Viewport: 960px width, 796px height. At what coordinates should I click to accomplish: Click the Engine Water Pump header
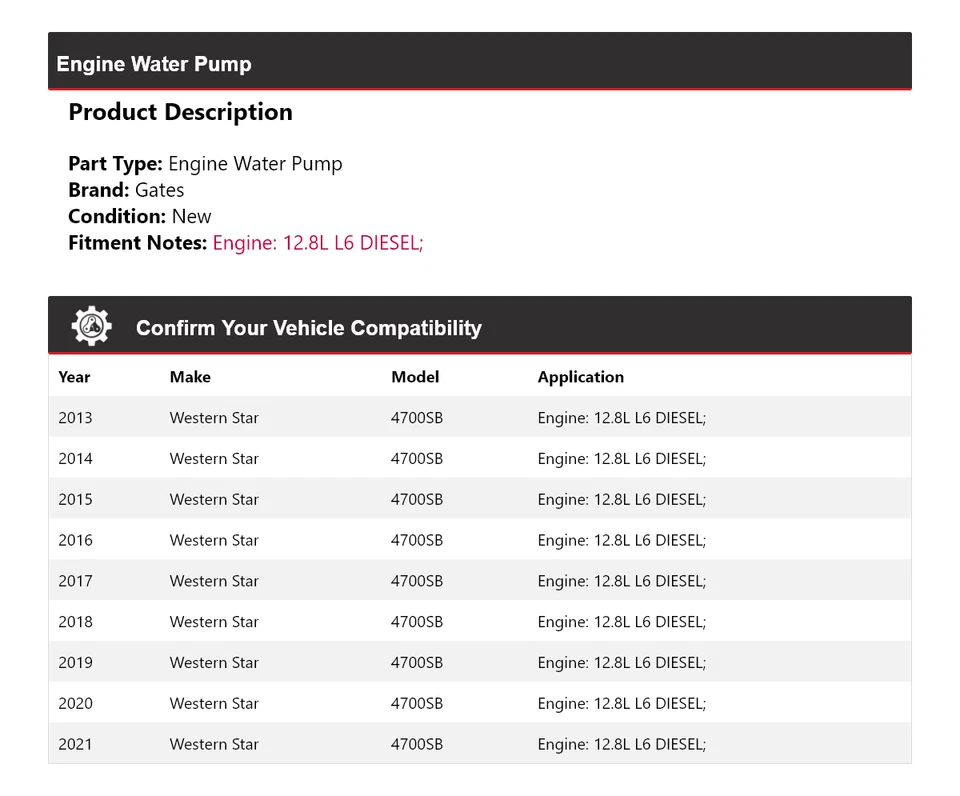154,64
